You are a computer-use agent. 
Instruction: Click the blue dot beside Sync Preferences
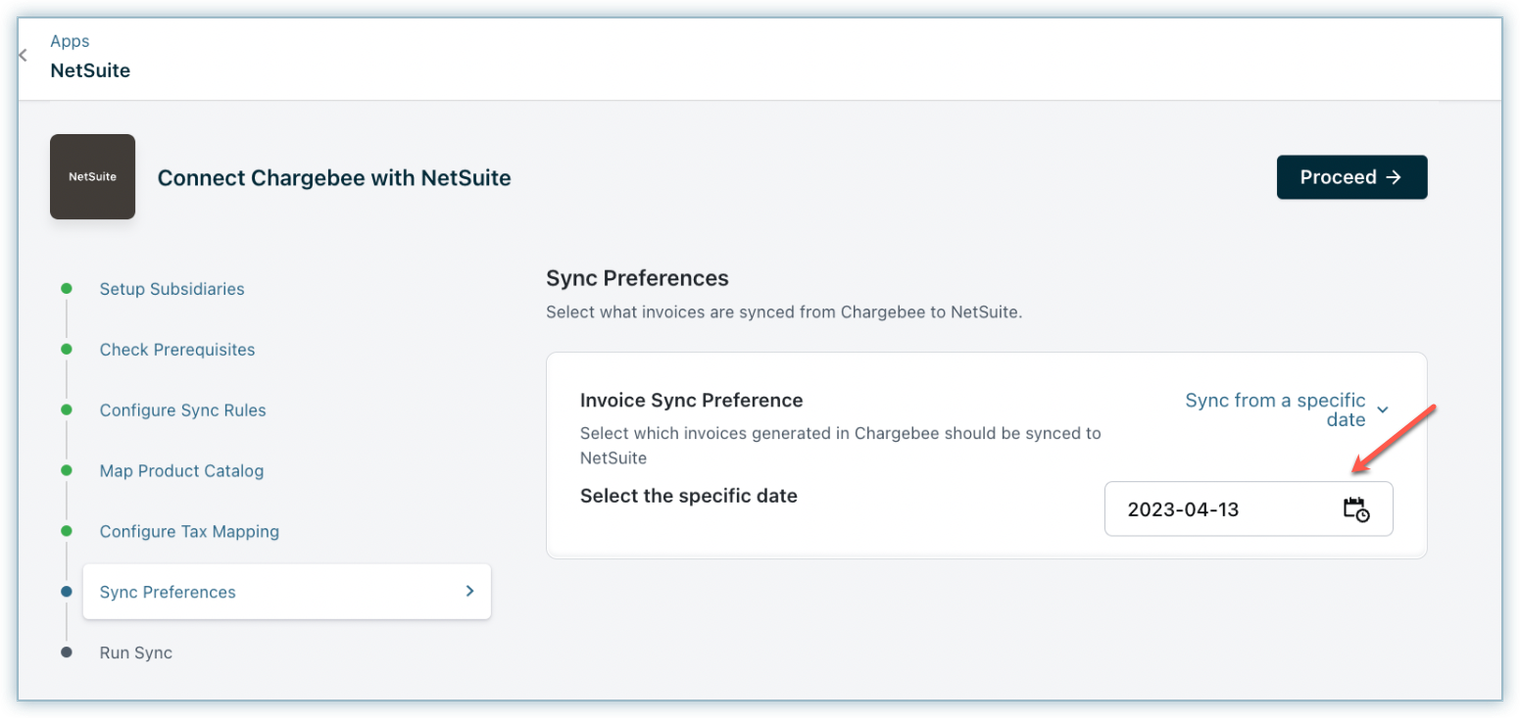[66, 592]
